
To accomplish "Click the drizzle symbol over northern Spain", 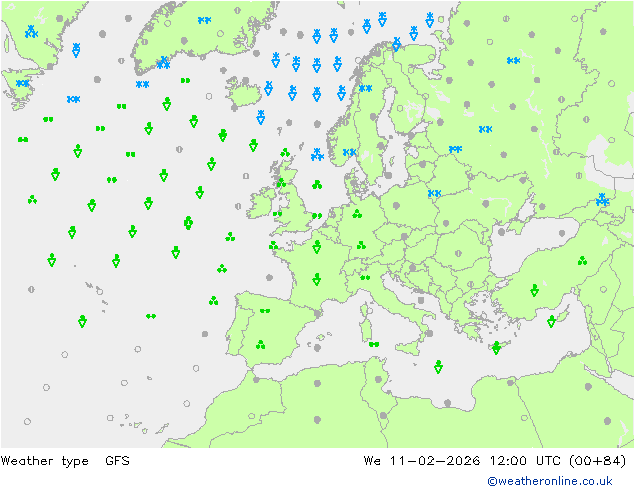I will [265, 310].
